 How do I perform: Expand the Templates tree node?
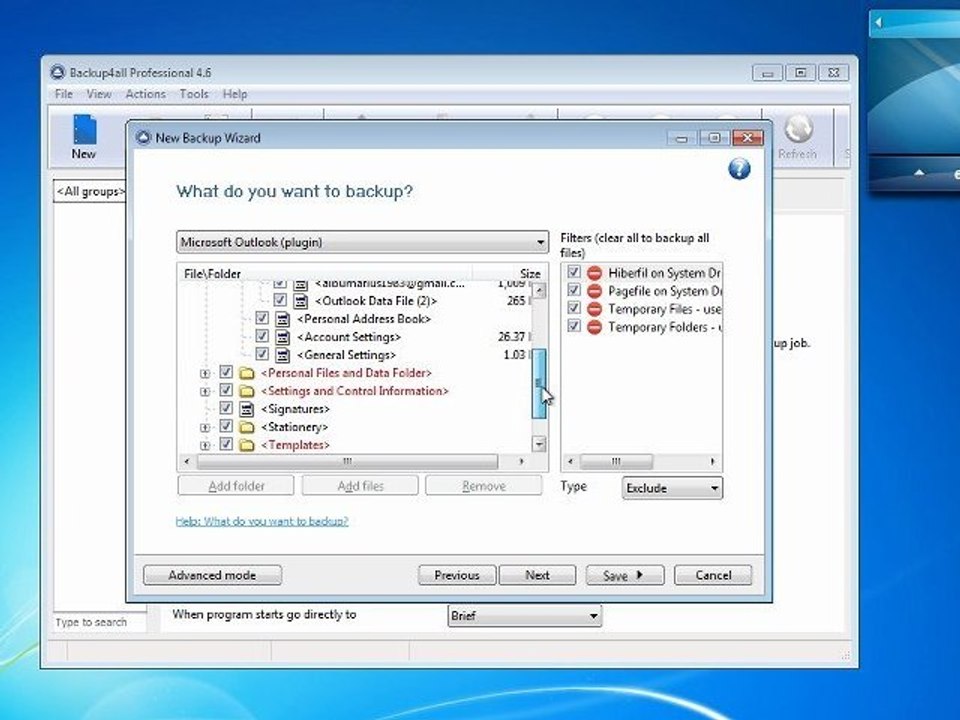tap(205, 445)
